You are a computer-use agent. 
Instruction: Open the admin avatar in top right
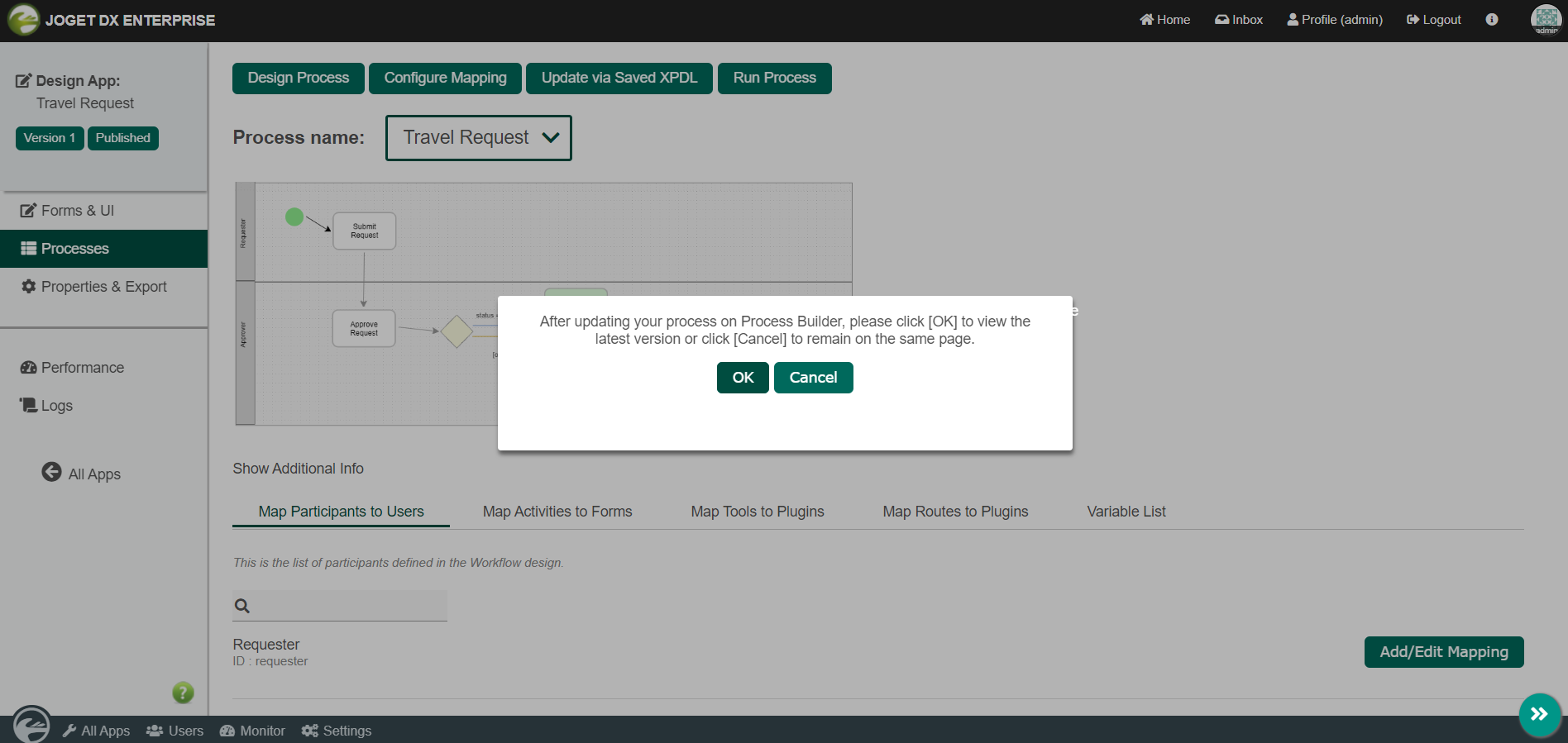pyautogui.click(x=1546, y=20)
